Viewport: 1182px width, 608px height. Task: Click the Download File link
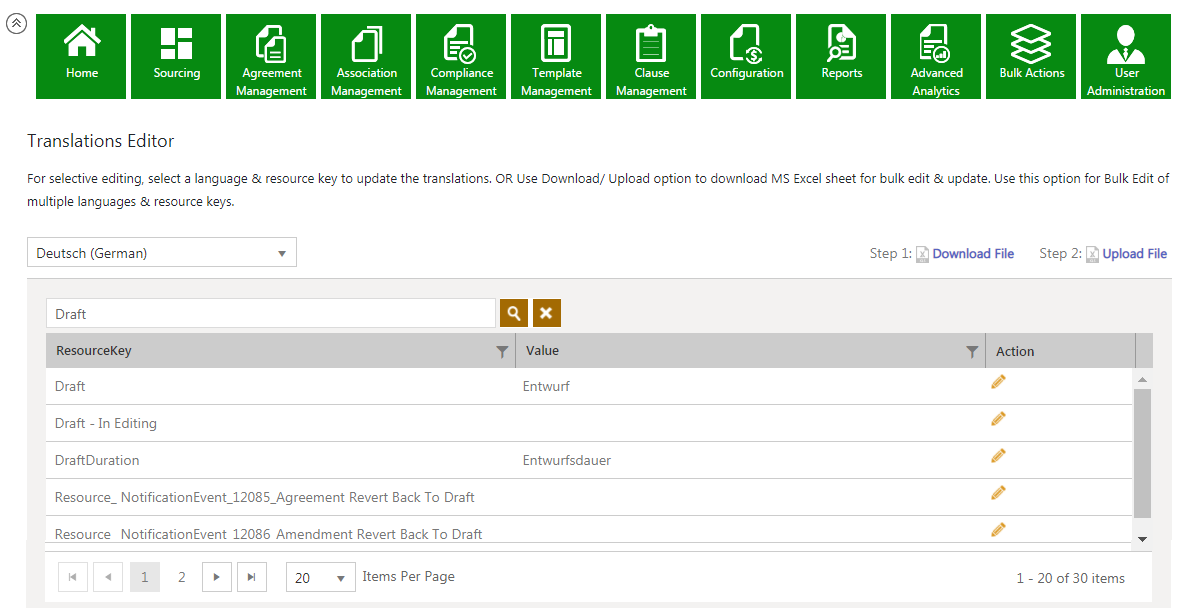tap(972, 254)
